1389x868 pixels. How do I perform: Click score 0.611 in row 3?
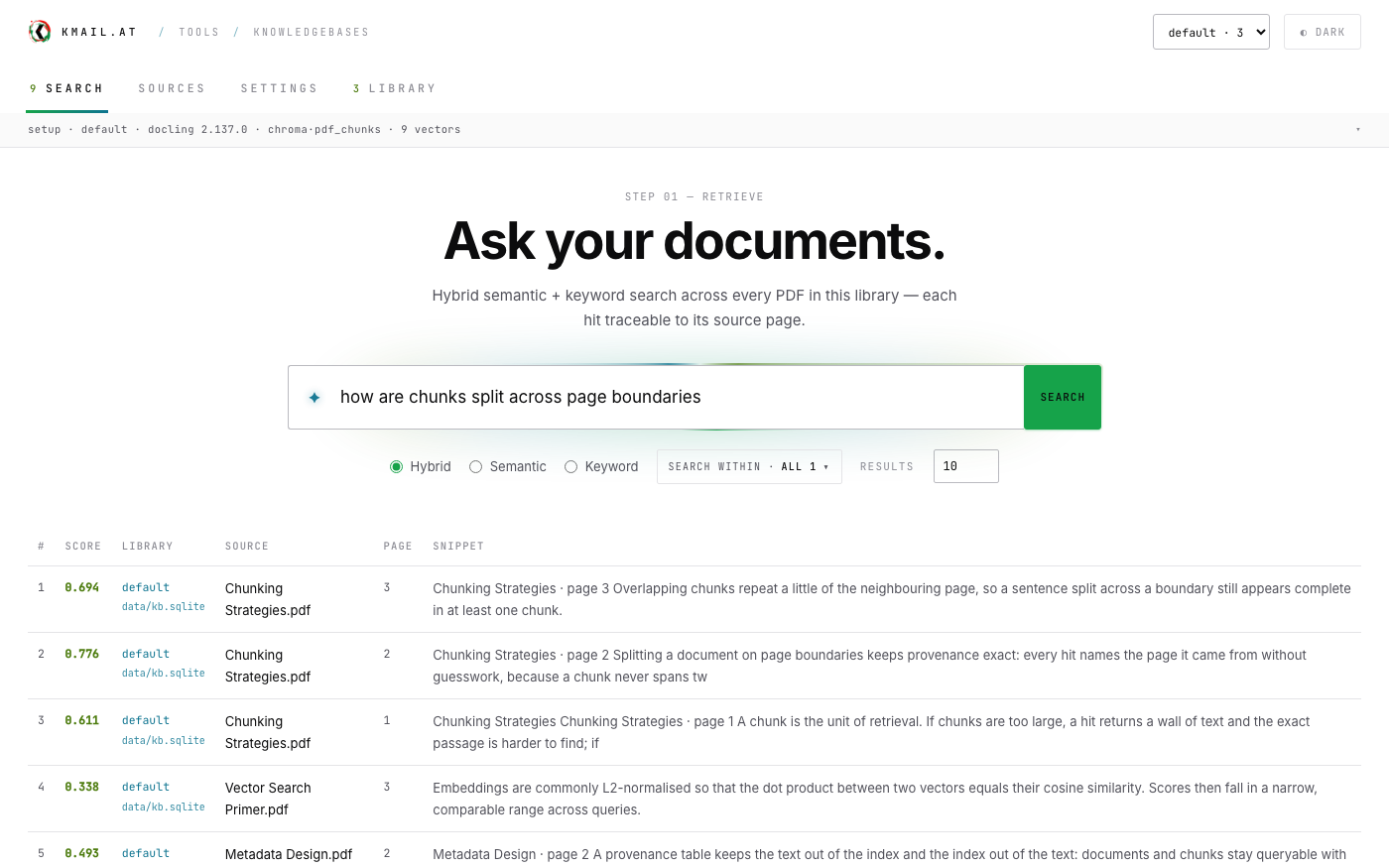coord(82,720)
